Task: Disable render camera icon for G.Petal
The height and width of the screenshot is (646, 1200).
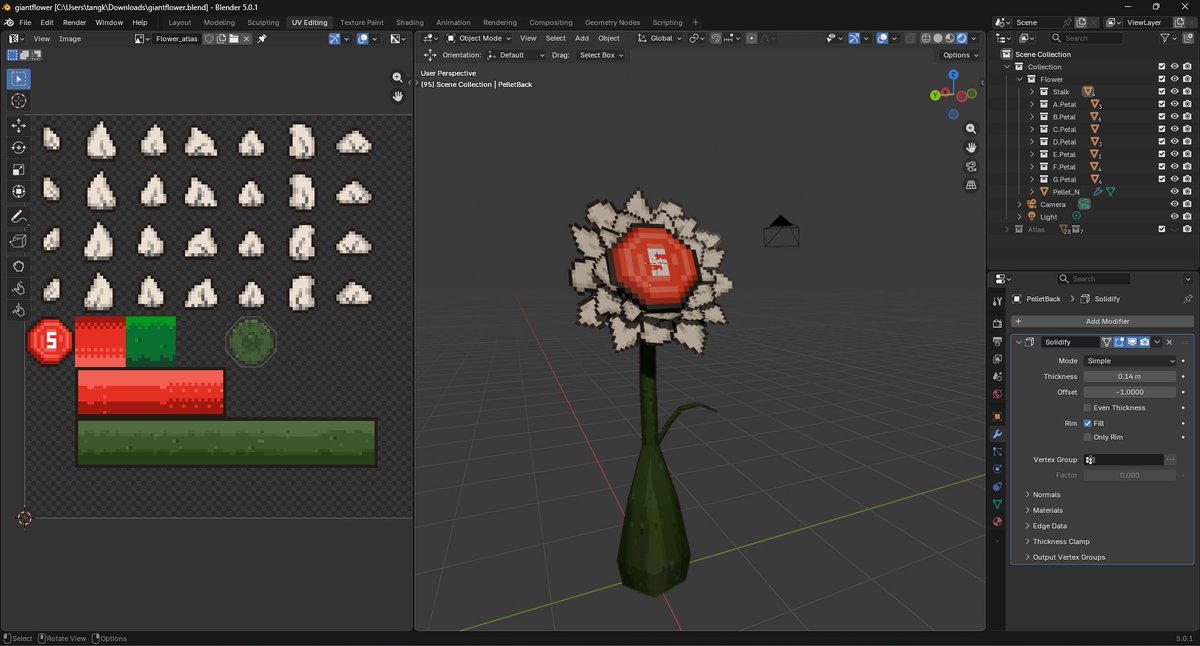Action: tap(1186, 179)
